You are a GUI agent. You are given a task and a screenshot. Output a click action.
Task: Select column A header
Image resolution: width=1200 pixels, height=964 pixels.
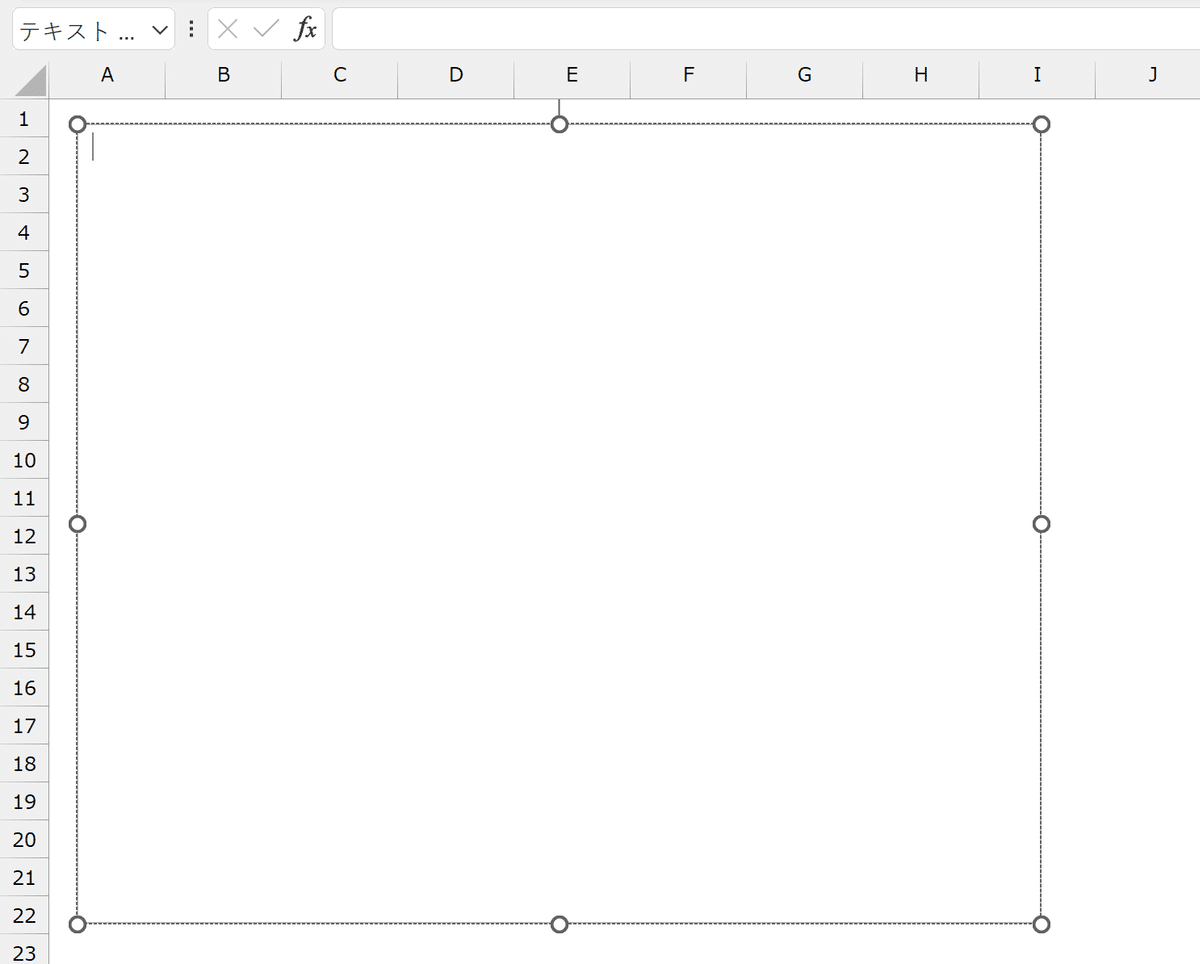[108, 75]
